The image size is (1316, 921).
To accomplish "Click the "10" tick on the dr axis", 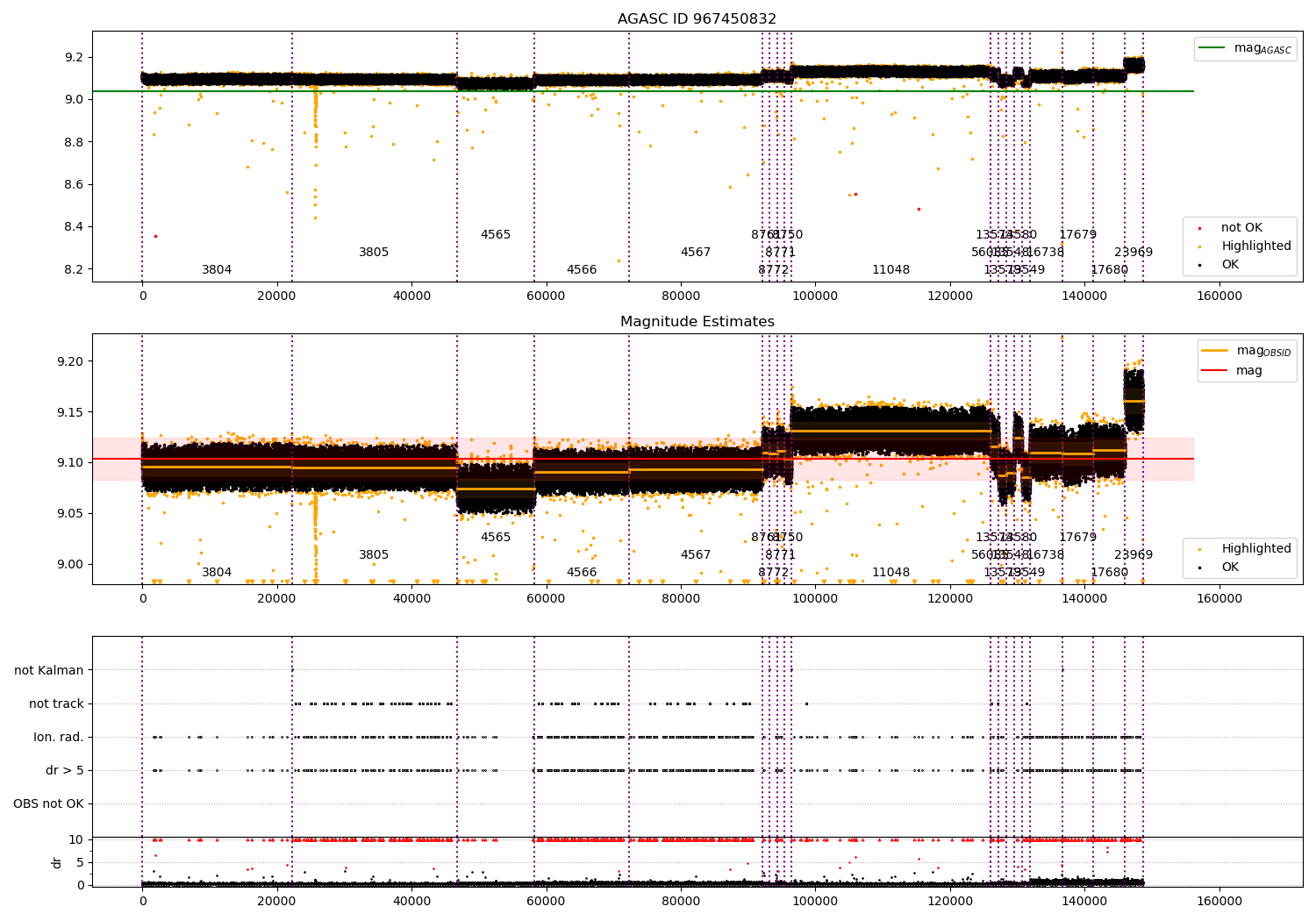I will point(76,839).
